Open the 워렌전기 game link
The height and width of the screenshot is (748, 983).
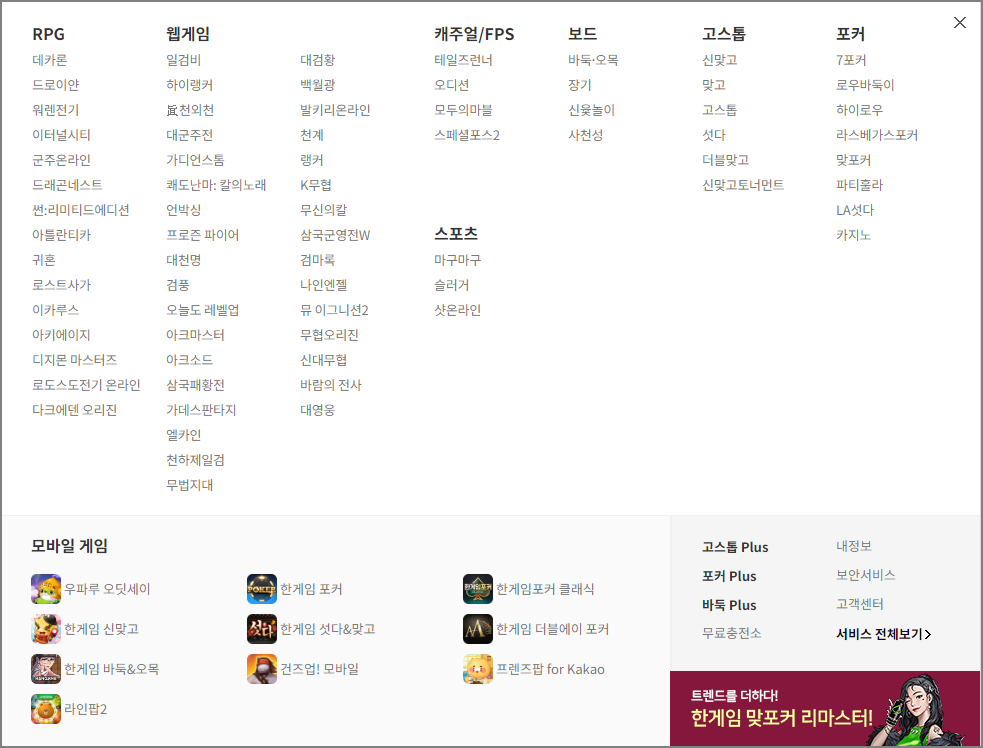tap(55, 110)
